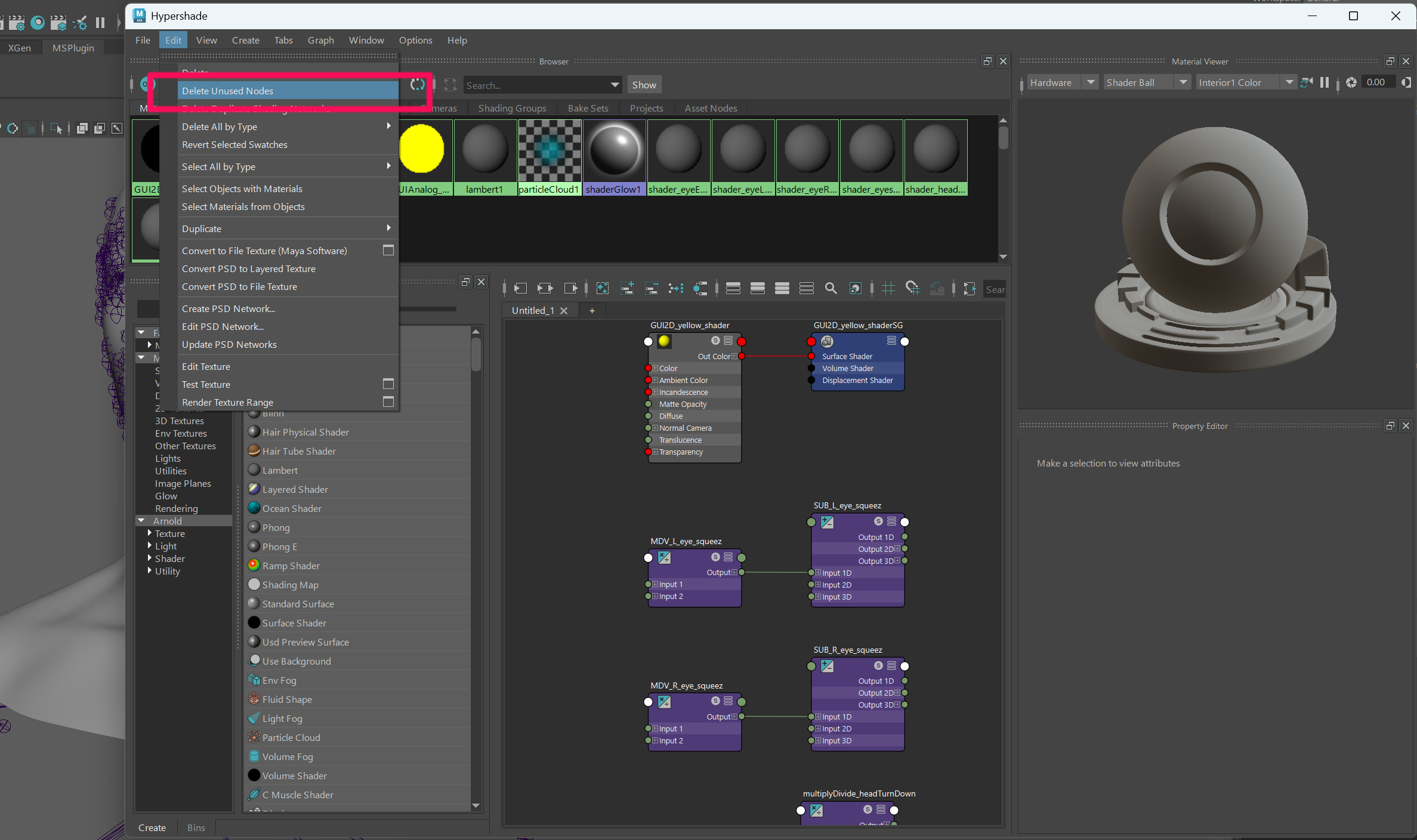The height and width of the screenshot is (840, 1417).
Task: Open the Hardware renderer dropdown
Action: coord(1090,82)
